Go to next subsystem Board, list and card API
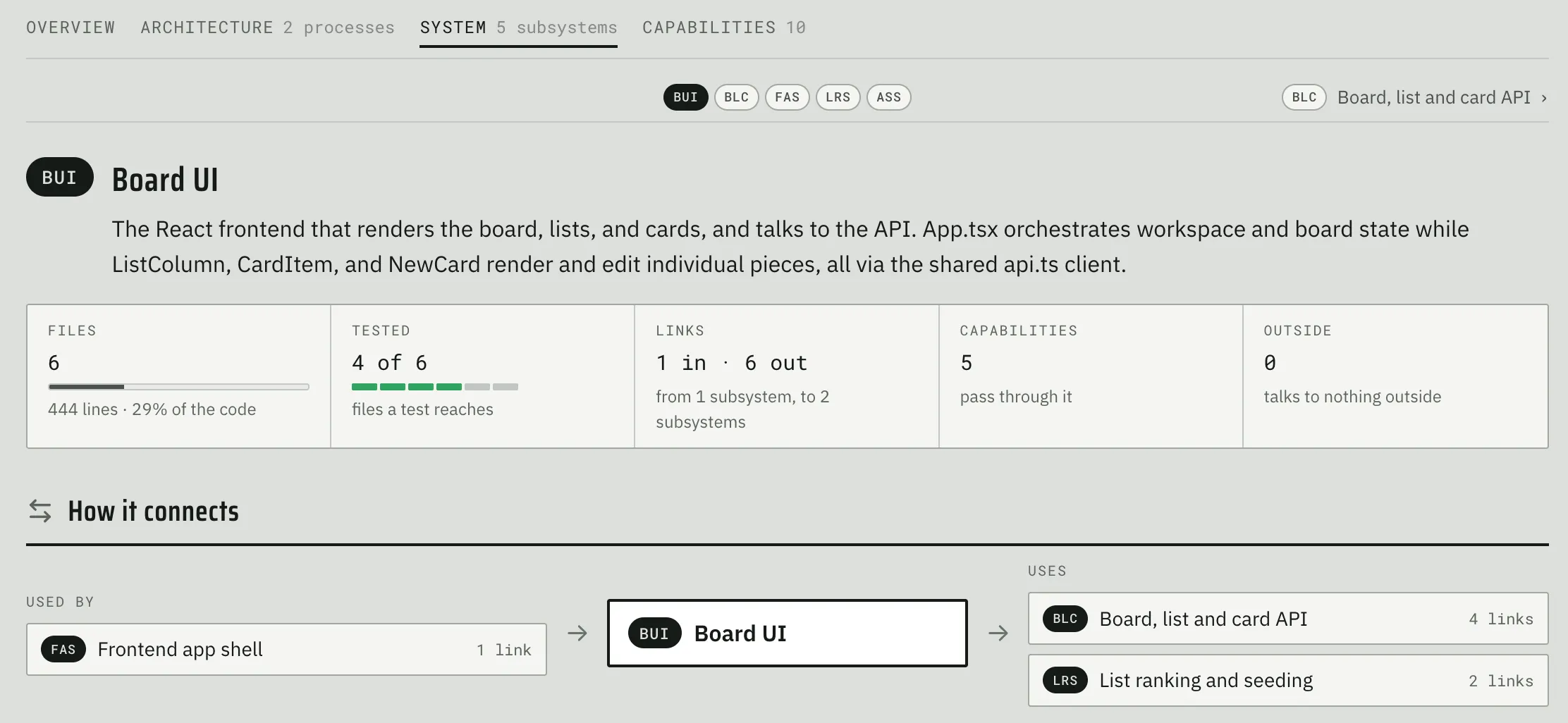Viewport: 1568px width, 723px height. click(x=1414, y=97)
